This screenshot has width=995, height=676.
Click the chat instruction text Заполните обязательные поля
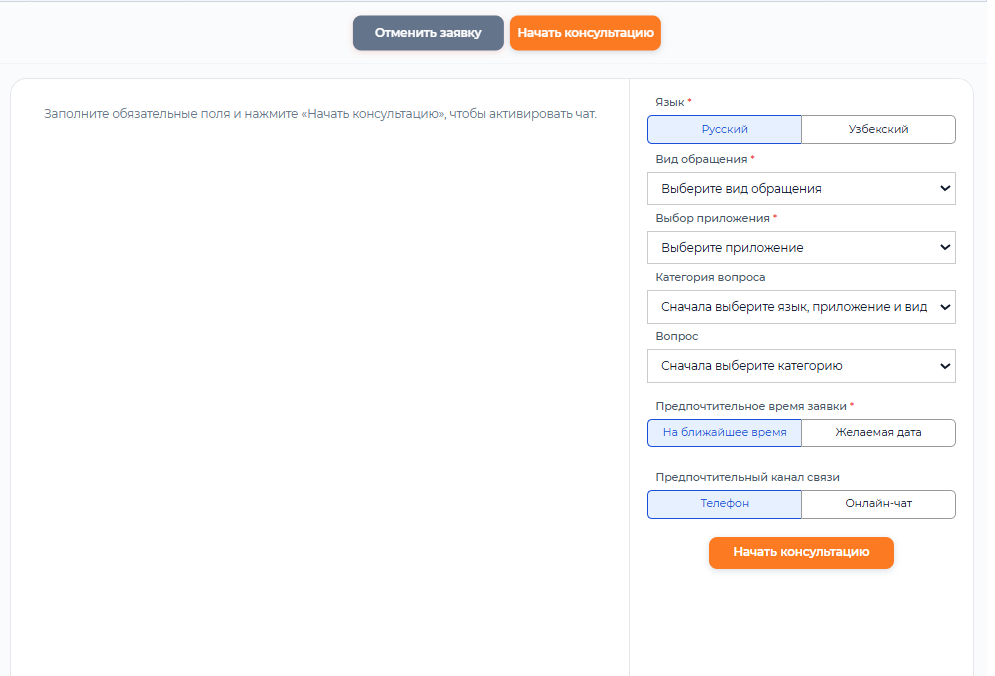(320, 114)
